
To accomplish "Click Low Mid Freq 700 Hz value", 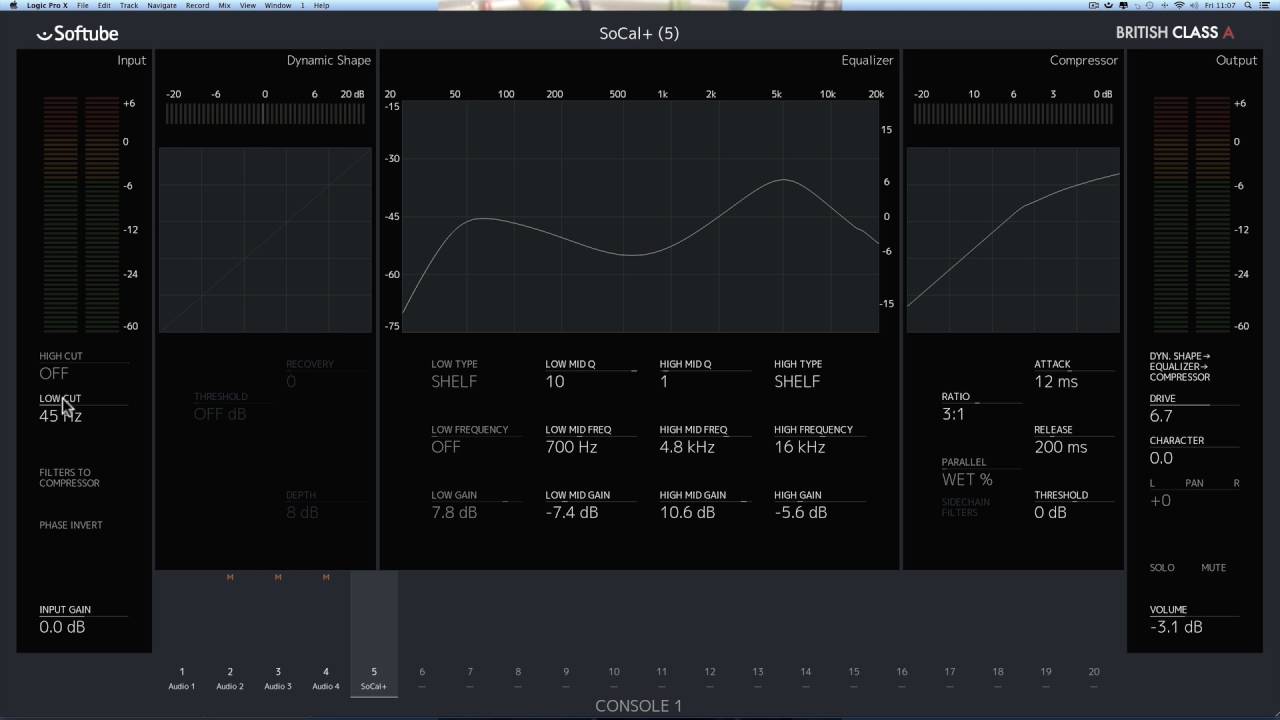I will click(x=571, y=447).
